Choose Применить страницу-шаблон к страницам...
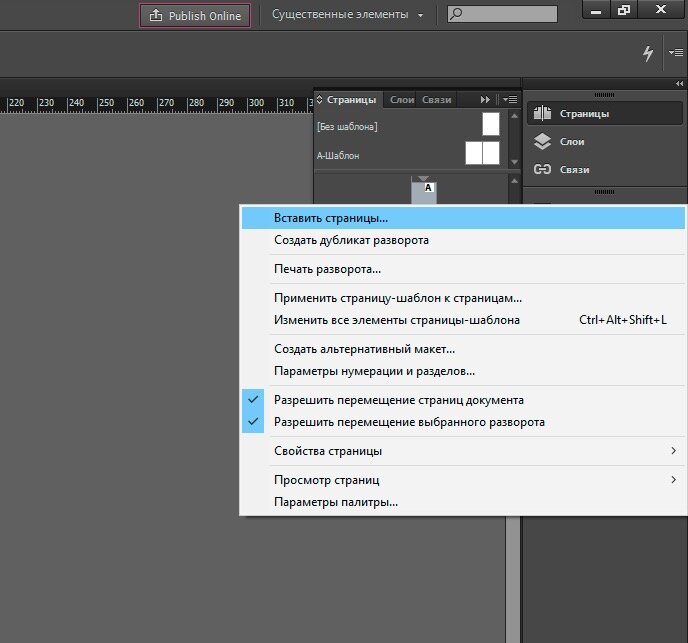 tap(463, 298)
